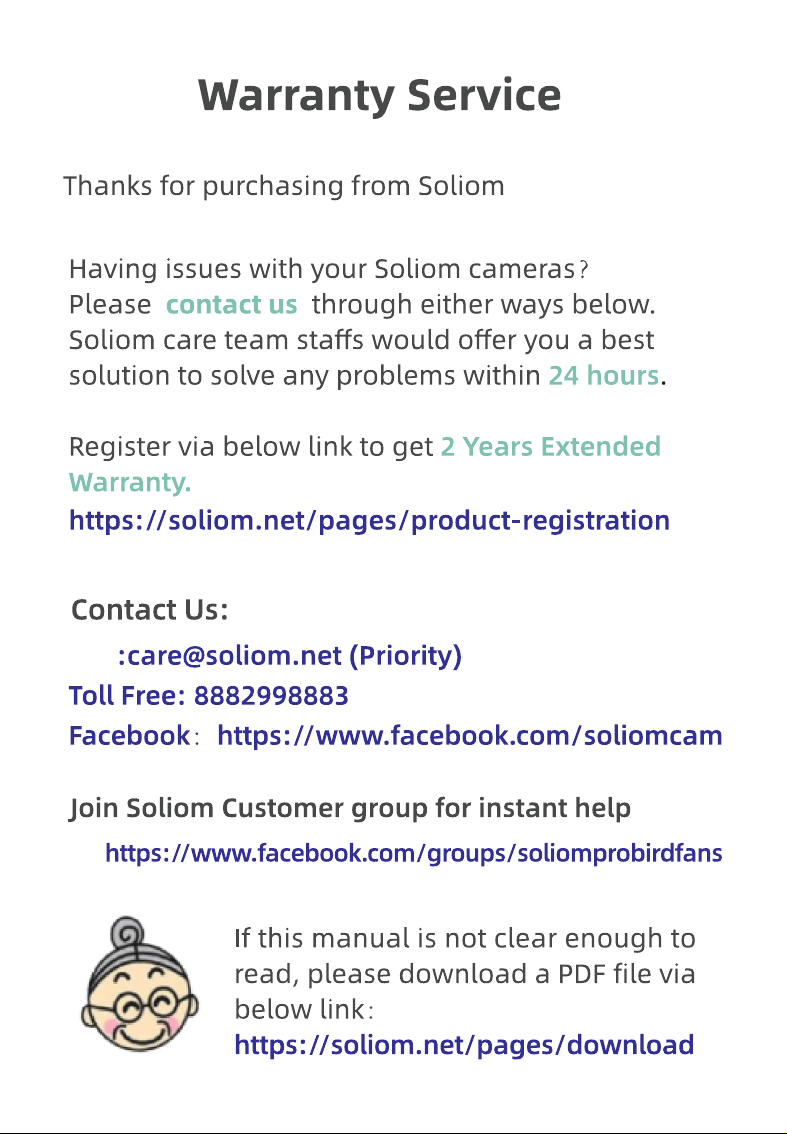Click 'Join Soliom Customer group for instant help'
787x1134 pixels.
350,808
